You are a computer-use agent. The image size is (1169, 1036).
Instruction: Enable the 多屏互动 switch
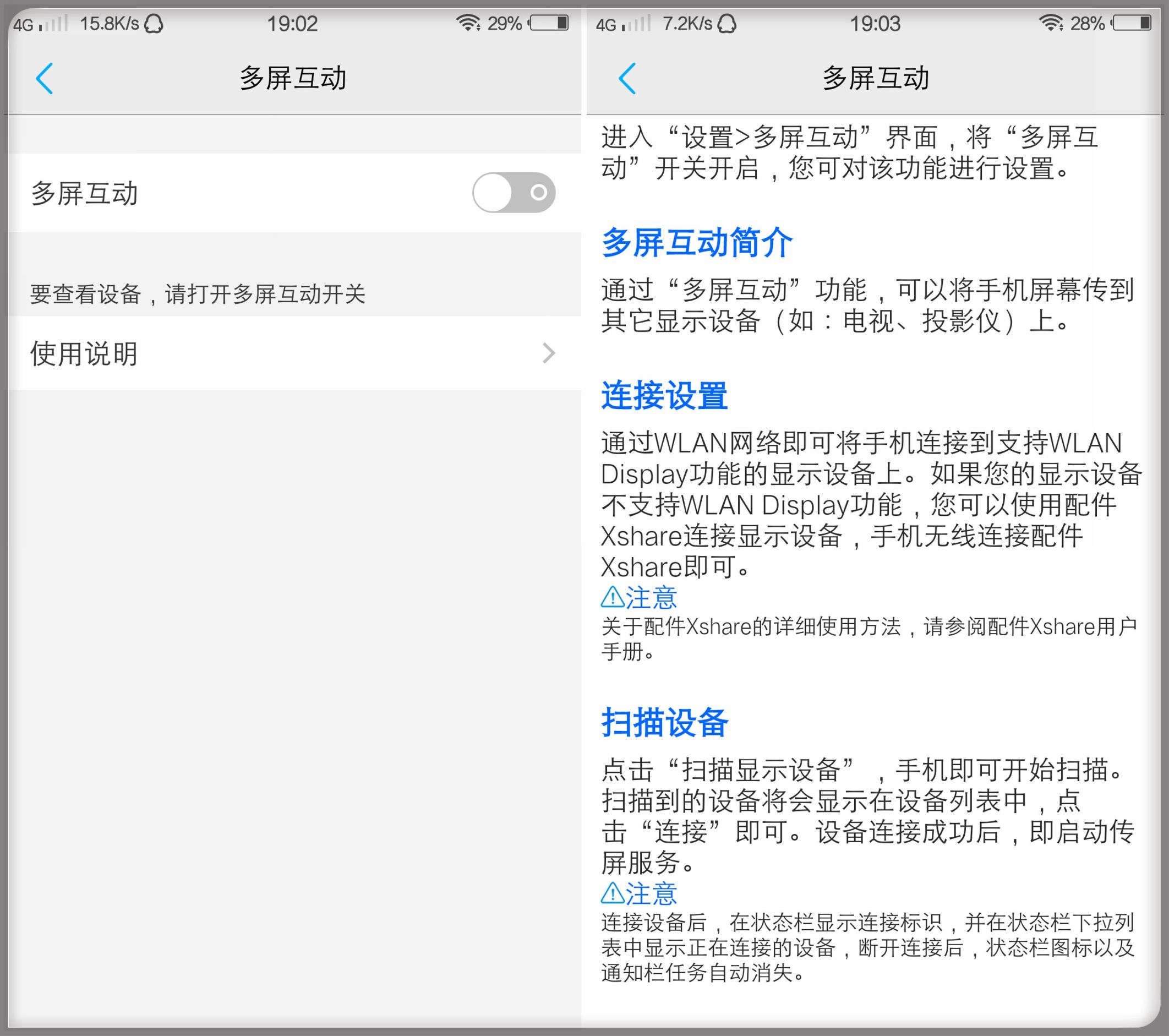(514, 193)
